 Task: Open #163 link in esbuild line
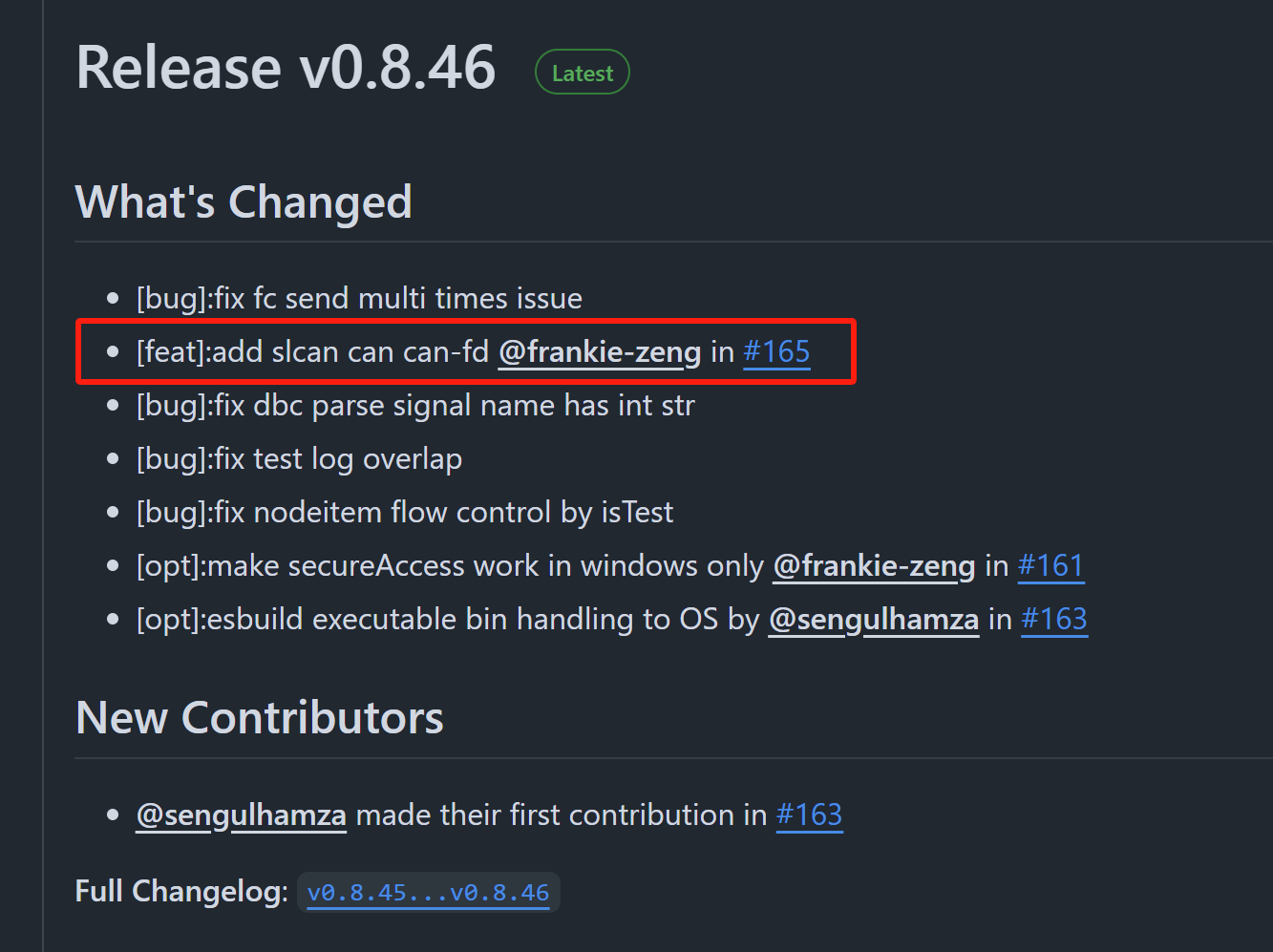1054,620
